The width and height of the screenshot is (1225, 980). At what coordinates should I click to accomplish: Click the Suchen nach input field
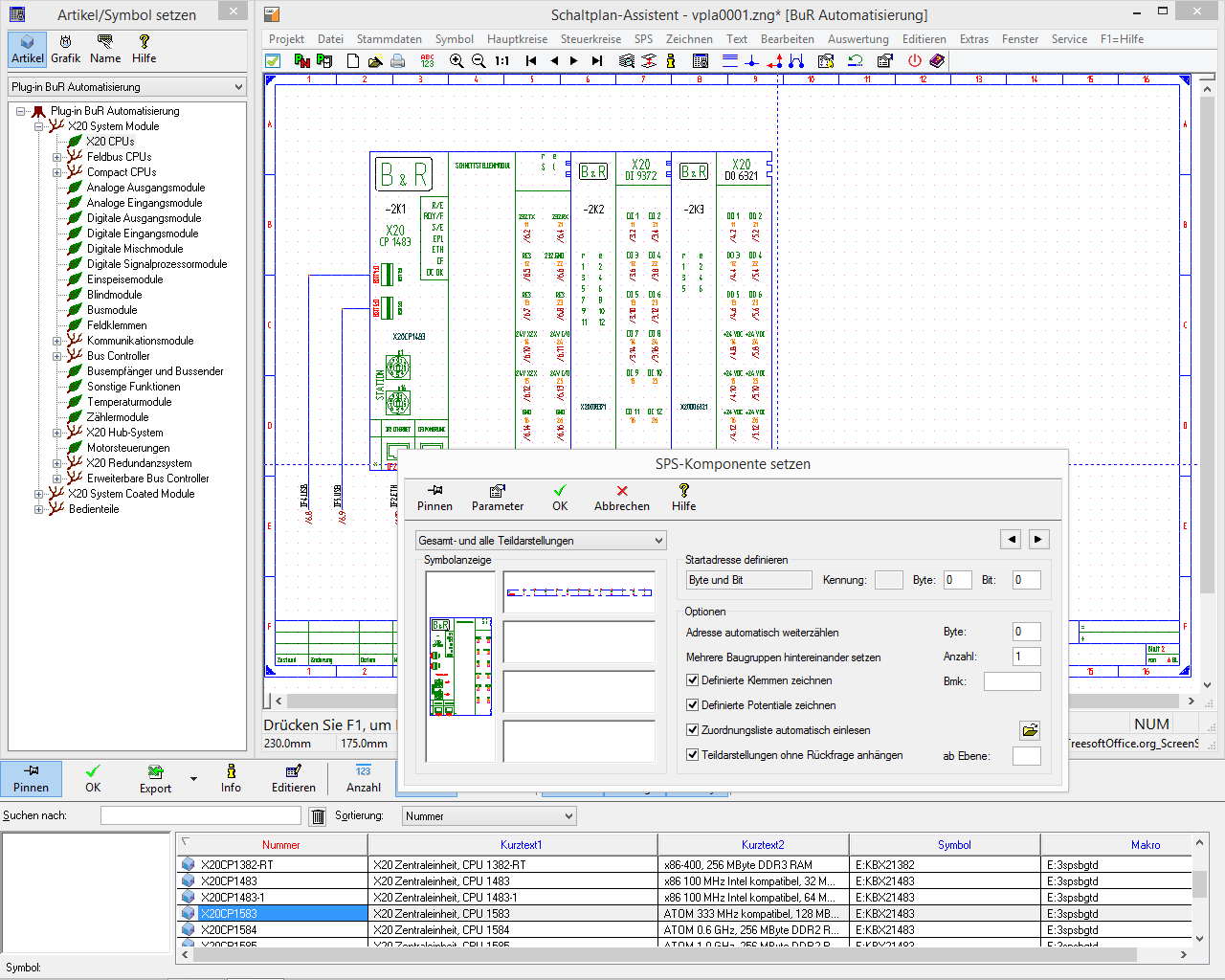pos(201,815)
